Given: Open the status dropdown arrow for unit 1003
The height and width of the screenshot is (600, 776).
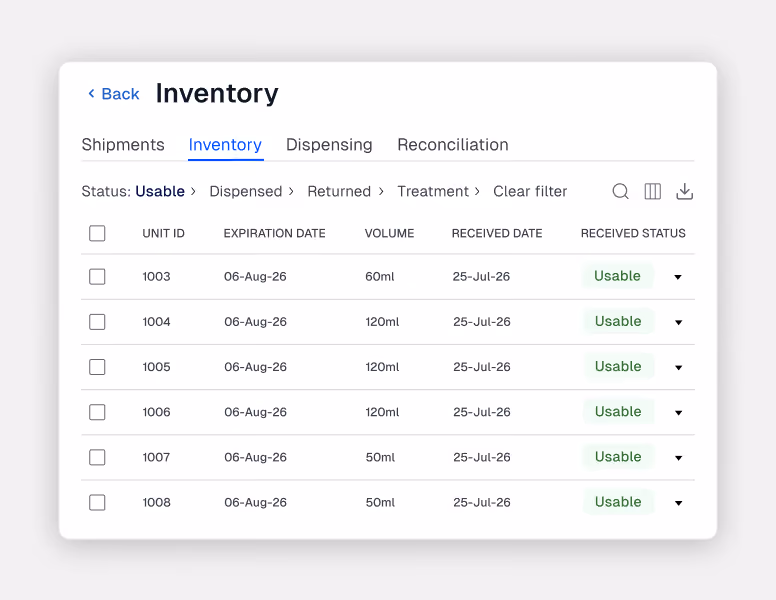Looking at the screenshot, I should tap(678, 277).
